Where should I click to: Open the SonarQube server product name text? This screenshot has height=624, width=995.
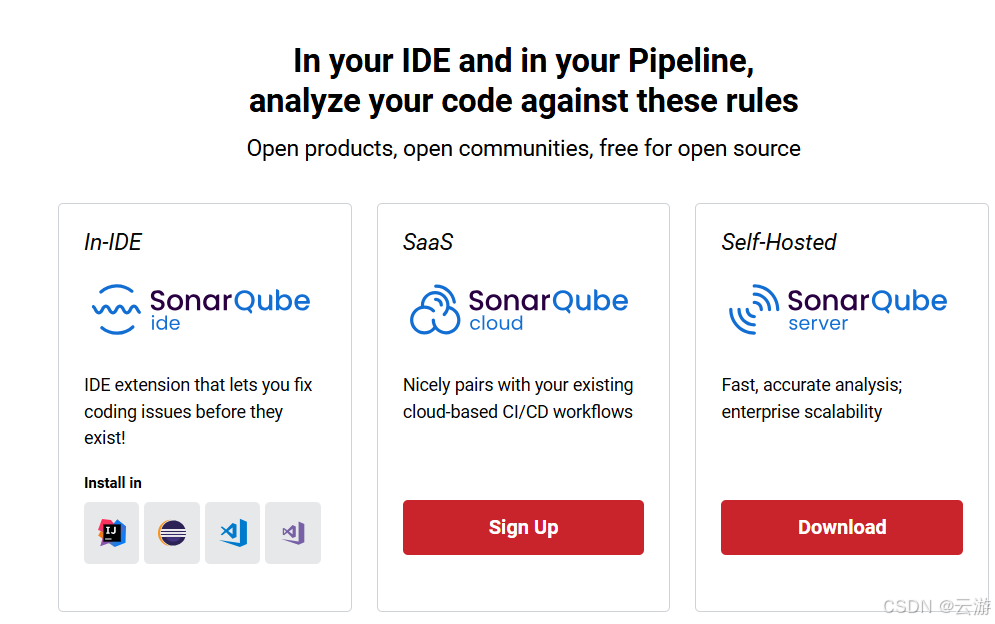coord(867,310)
